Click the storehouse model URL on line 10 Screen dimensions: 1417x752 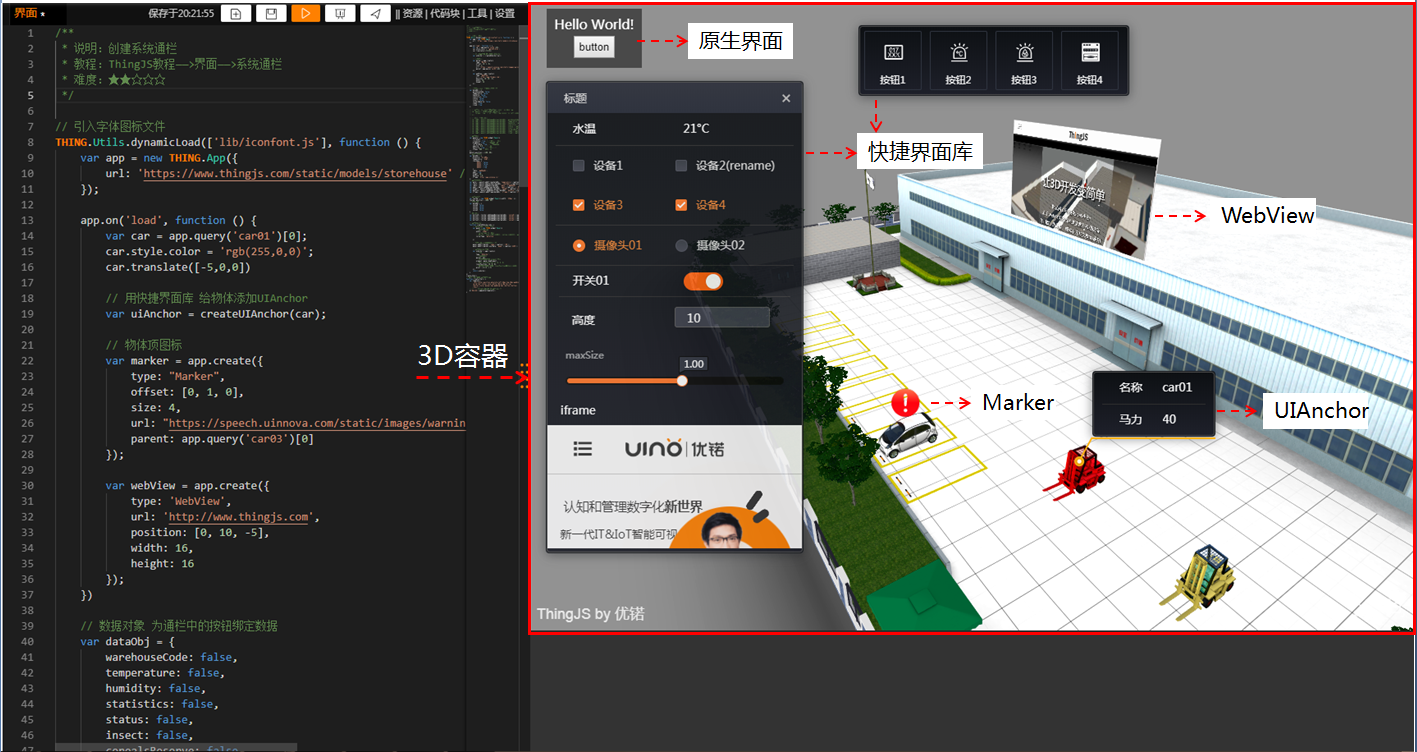pyautogui.click(x=297, y=173)
